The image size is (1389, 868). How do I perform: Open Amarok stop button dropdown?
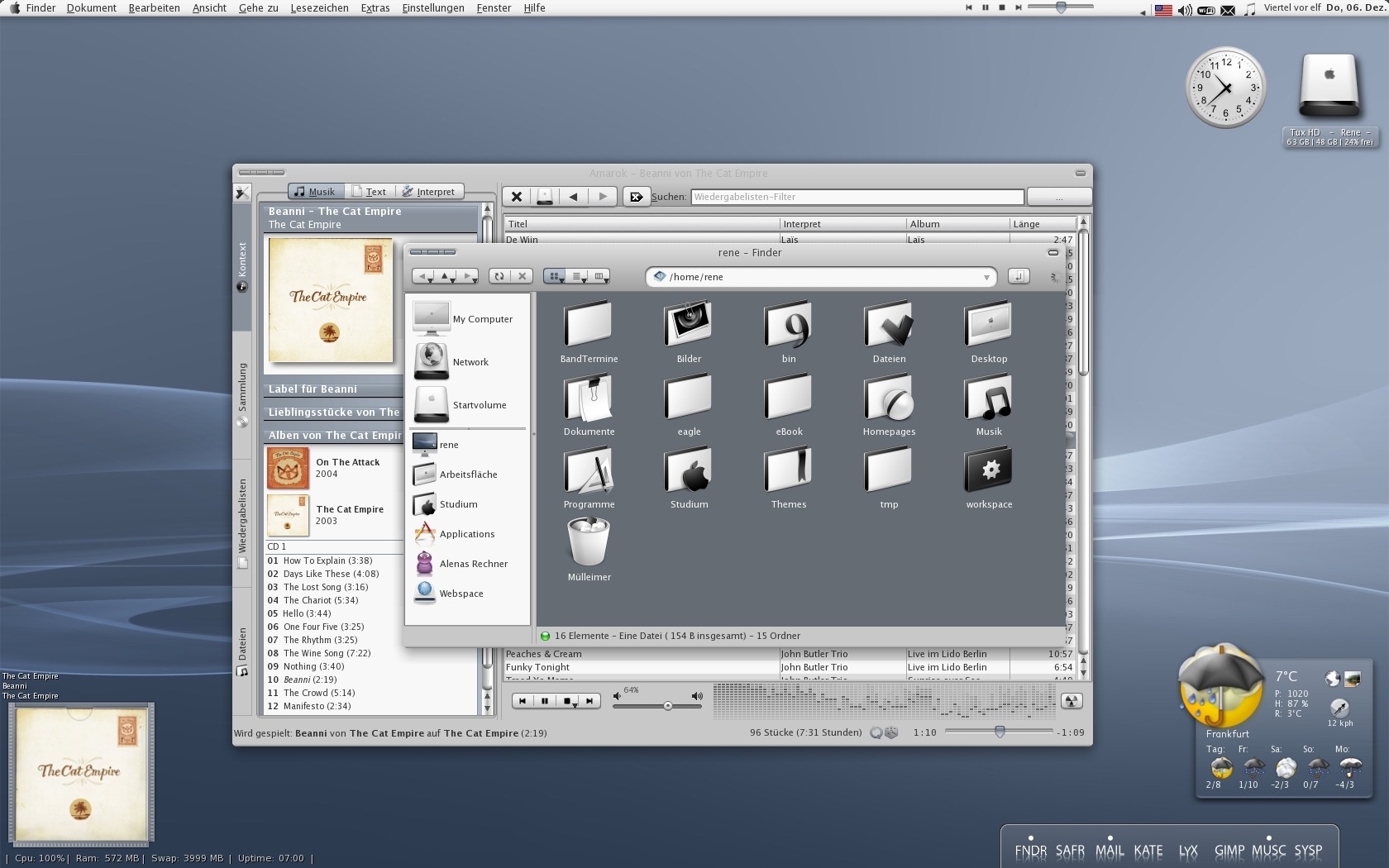coord(574,705)
